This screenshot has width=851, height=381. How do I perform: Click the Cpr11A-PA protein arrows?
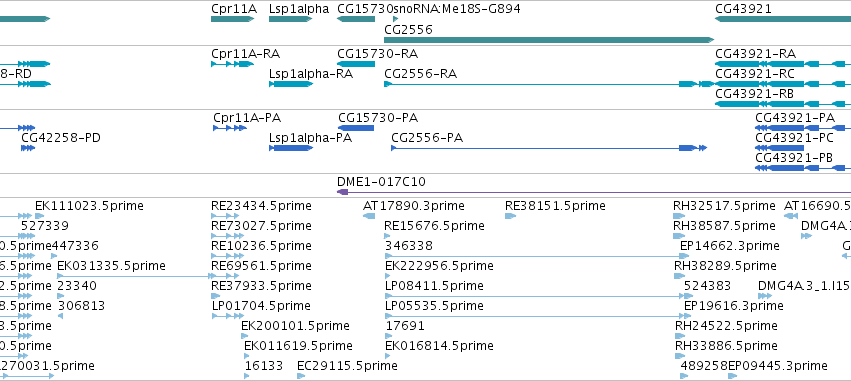(230, 128)
